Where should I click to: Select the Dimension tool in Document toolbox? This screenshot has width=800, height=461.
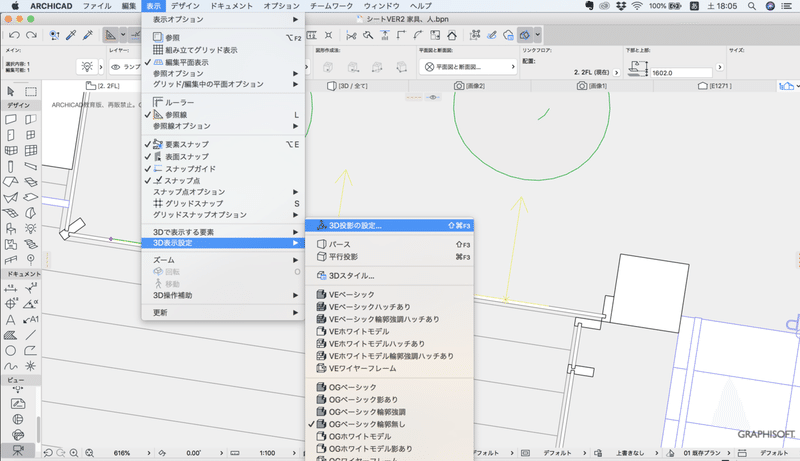click(11, 288)
